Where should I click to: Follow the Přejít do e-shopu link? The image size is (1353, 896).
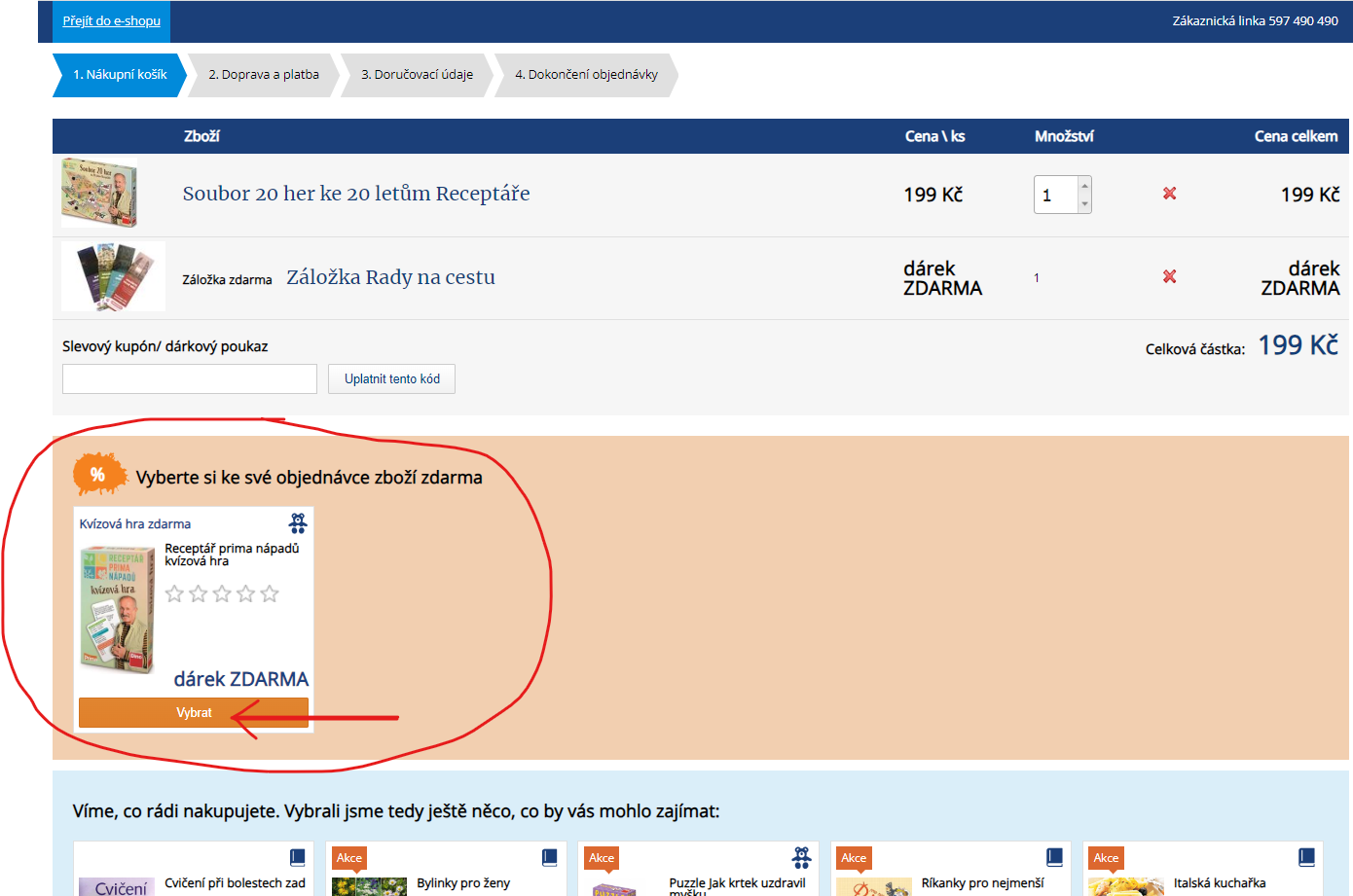point(112,21)
